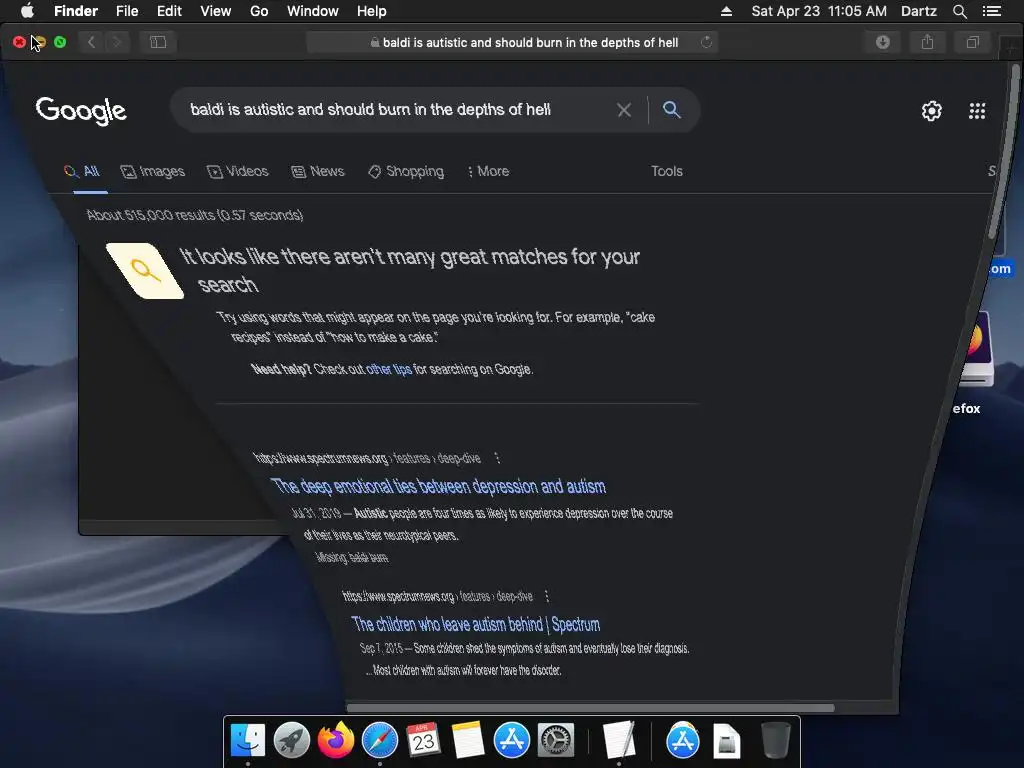Click the magnifier tip card icon
Viewport: 1024px width, 768px height.
[x=145, y=271]
